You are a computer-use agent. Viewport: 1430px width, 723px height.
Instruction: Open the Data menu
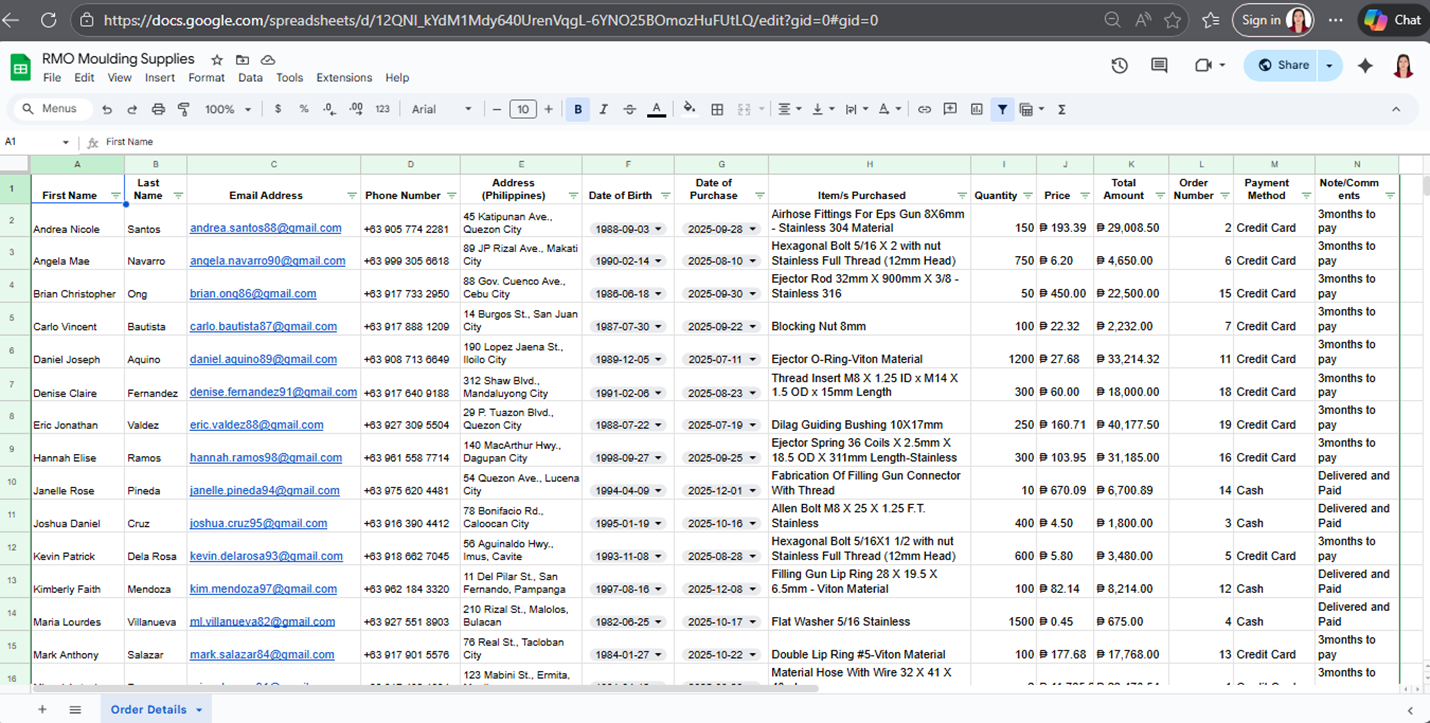pos(250,78)
